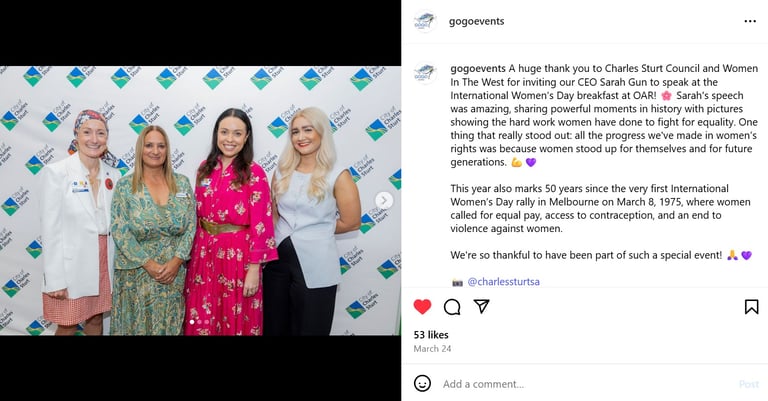View the 53 likes list

click(431, 335)
